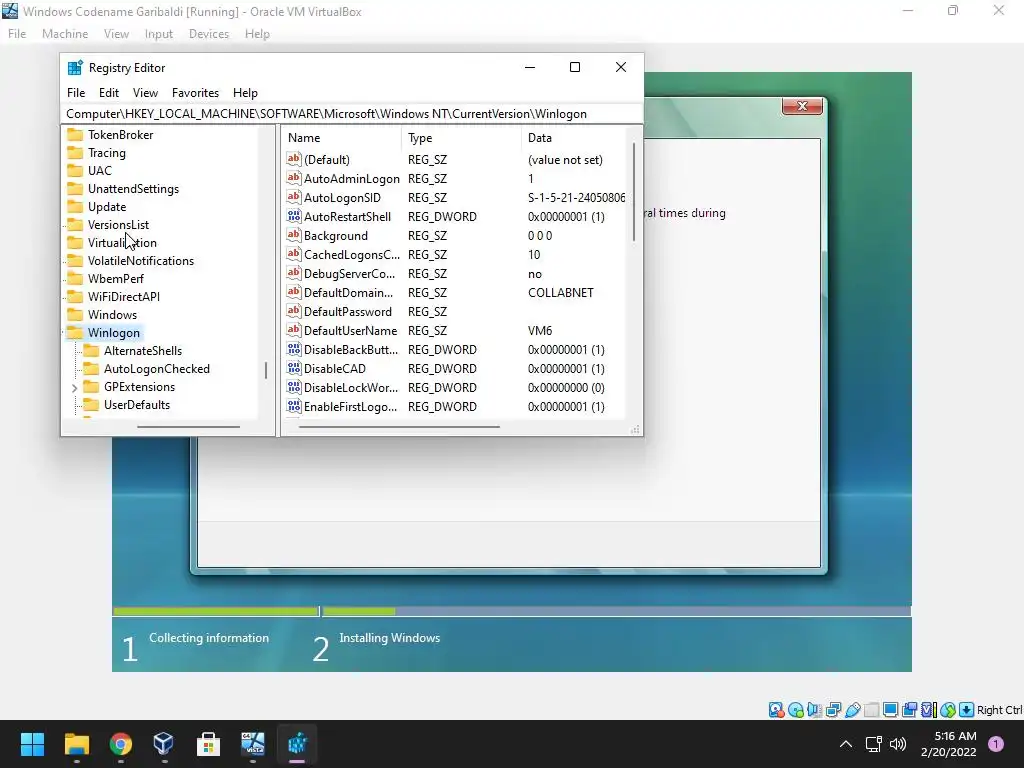Viewport: 1024px width, 768px height.
Task: Click the AutoRestartShell DWORD value icon
Action: [x=294, y=216]
